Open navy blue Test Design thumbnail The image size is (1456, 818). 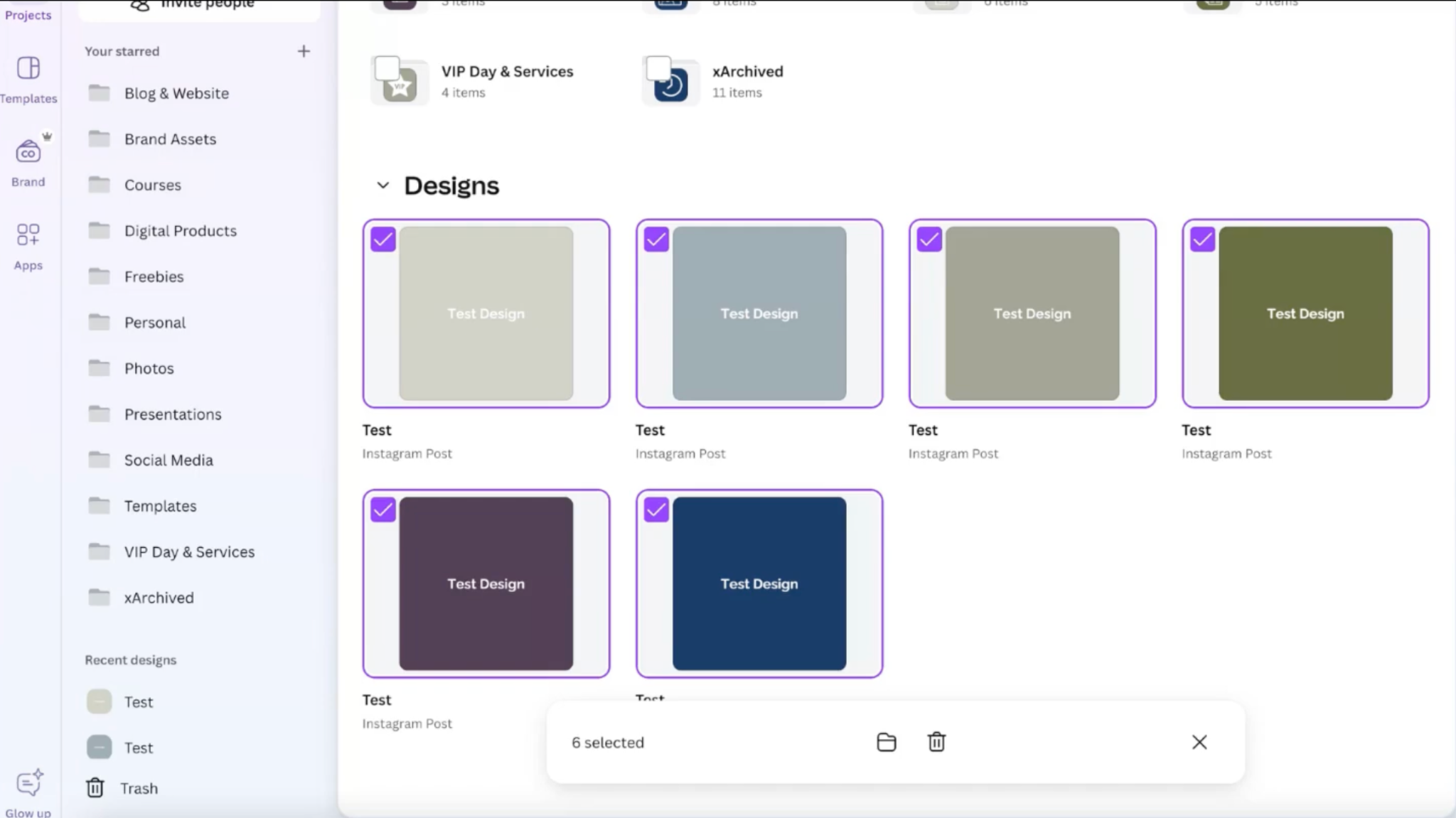[759, 583]
